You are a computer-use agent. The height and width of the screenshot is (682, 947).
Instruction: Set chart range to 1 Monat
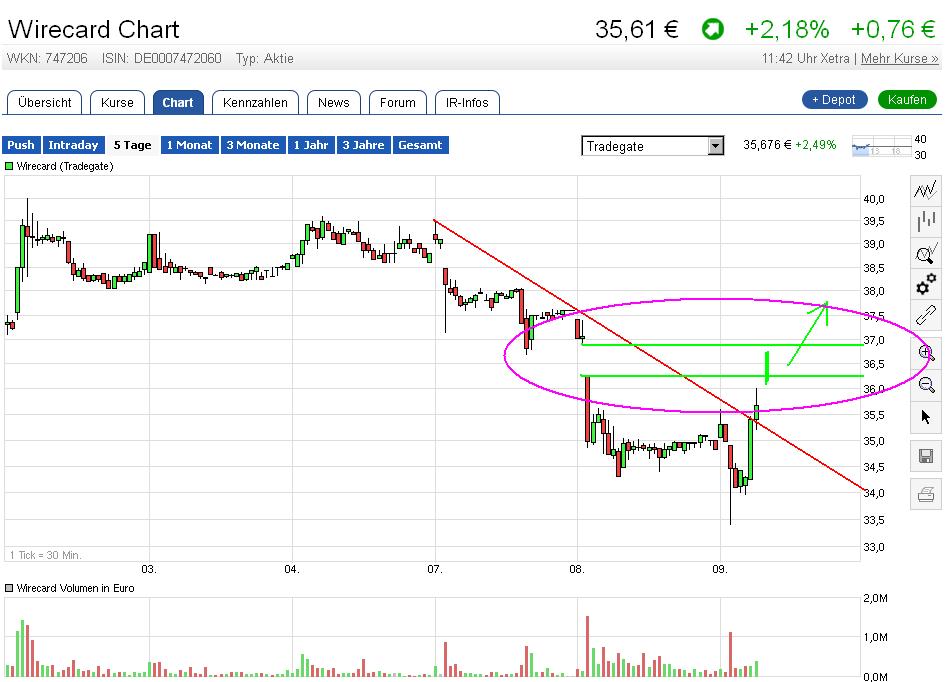click(190, 145)
